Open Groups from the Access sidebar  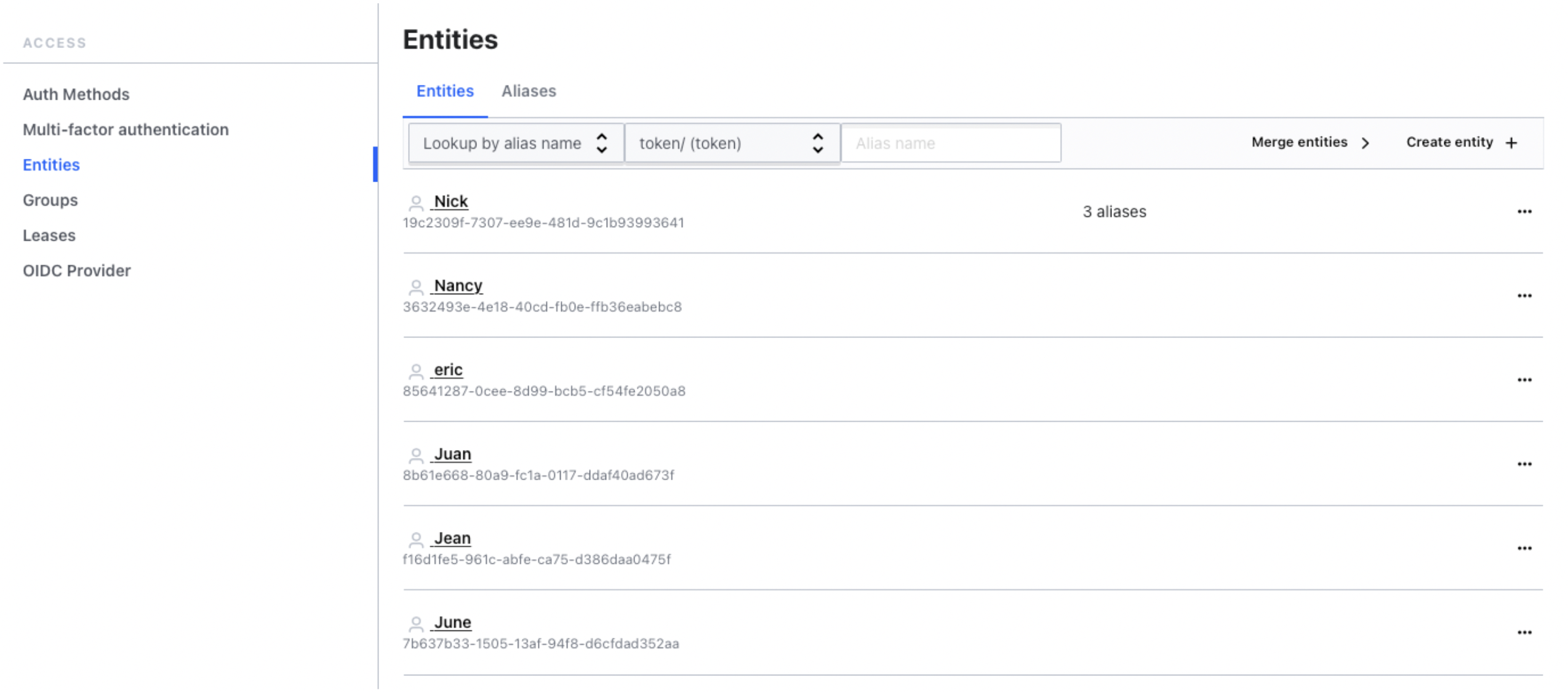pyautogui.click(x=50, y=200)
